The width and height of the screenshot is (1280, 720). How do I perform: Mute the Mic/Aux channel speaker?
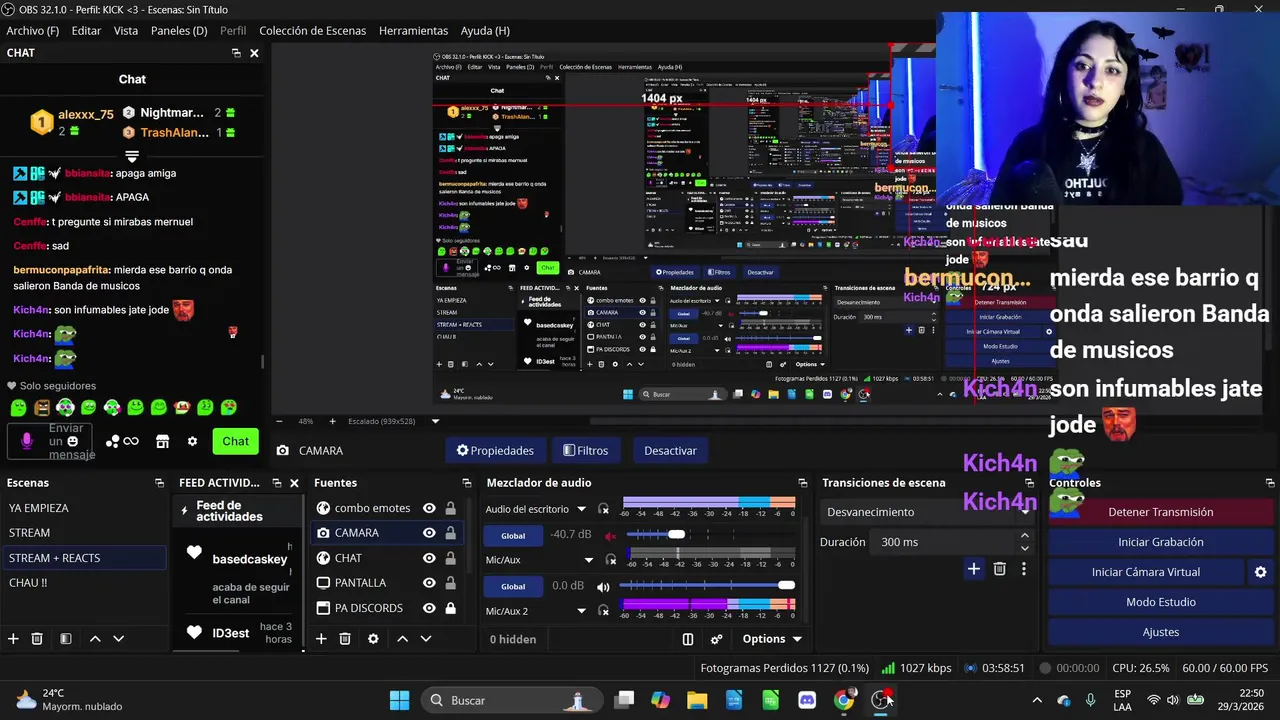[603, 586]
